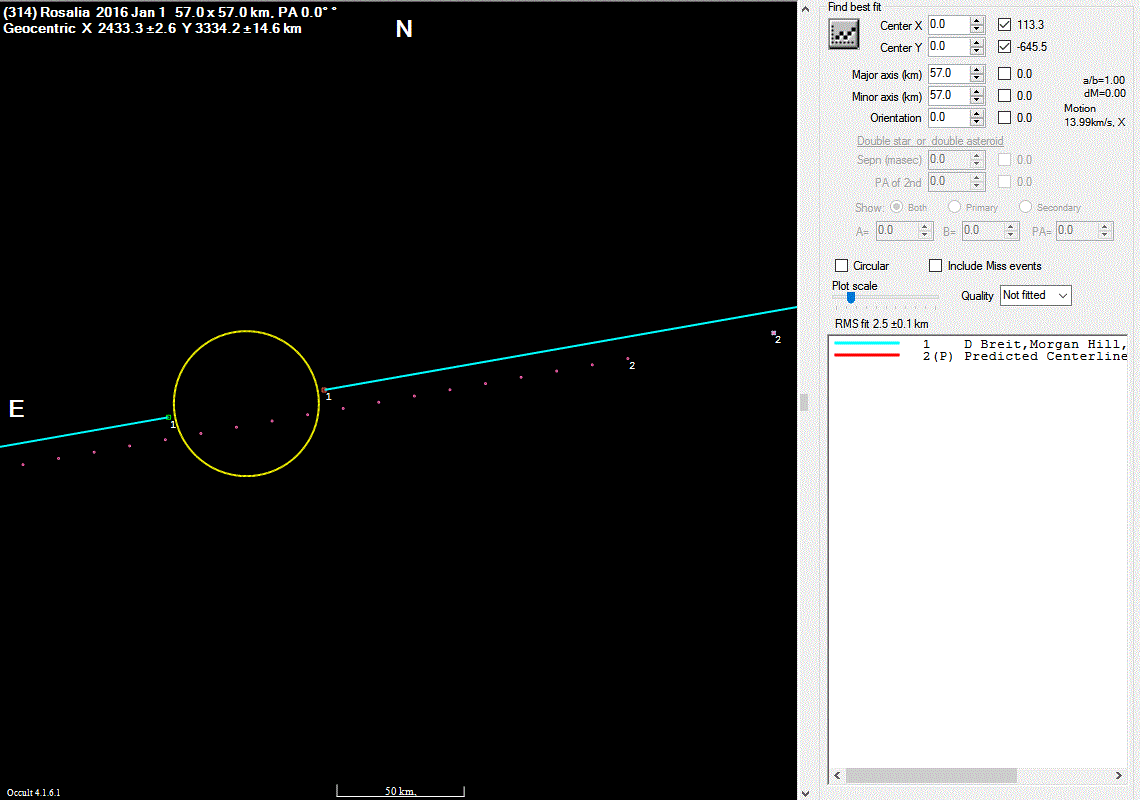The width and height of the screenshot is (1140, 800).
Task: Select the Predicted Centerline list entry
Action: 1040,356
